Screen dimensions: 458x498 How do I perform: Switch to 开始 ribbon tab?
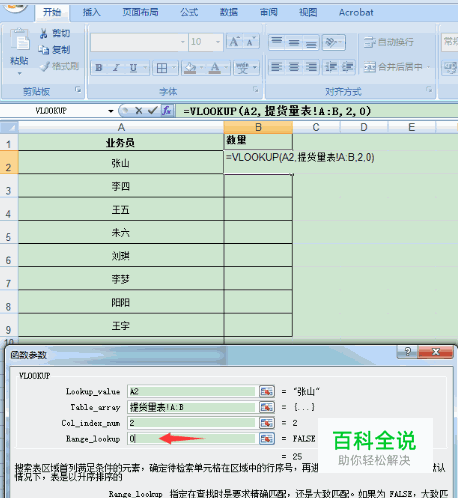point(52,12)
